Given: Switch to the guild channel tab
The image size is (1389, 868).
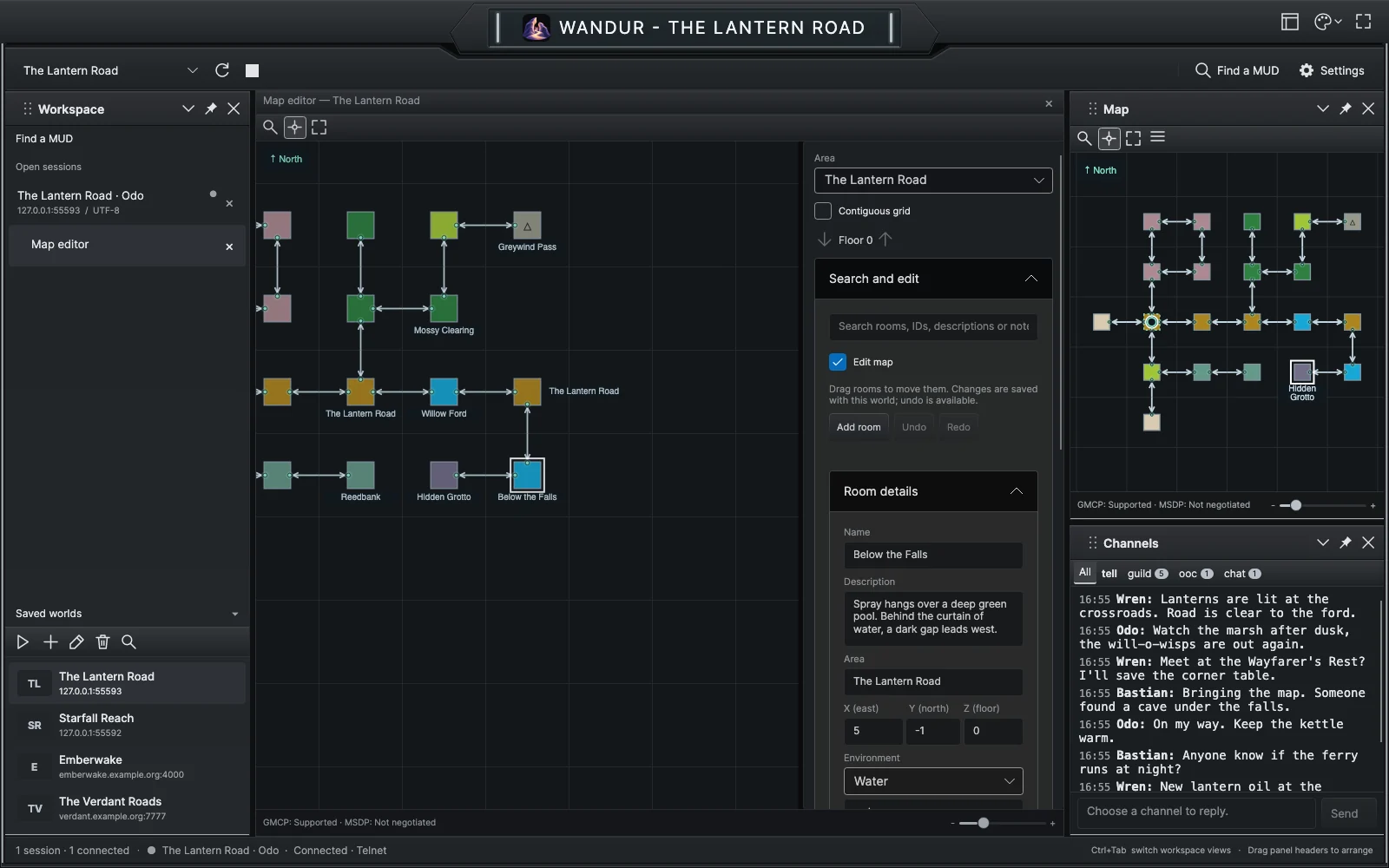Looking at the screenshot, I should click(x=1148, y=574).
